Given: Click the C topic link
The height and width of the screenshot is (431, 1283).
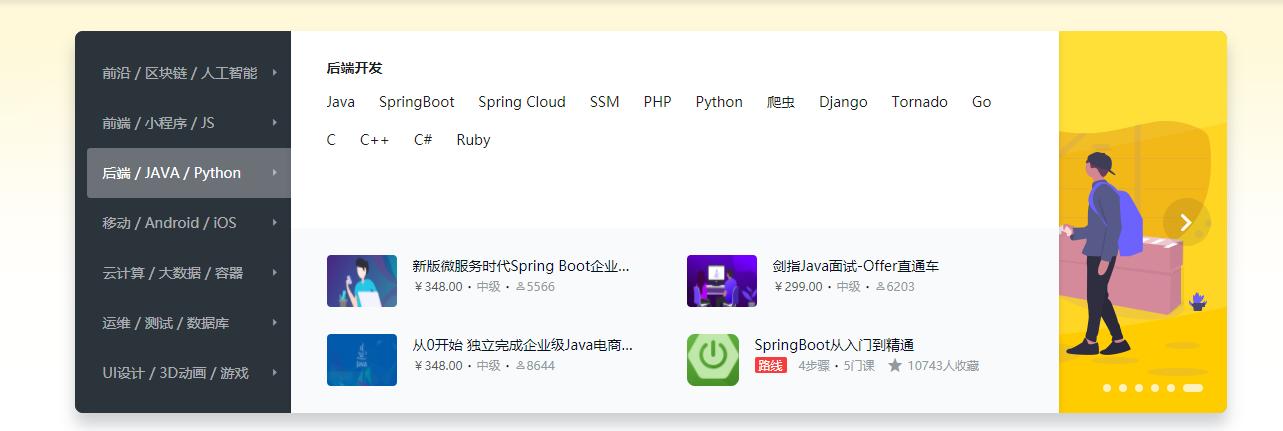Looking at the screenshot, I should pyautogui.click(x=331, y=140).
